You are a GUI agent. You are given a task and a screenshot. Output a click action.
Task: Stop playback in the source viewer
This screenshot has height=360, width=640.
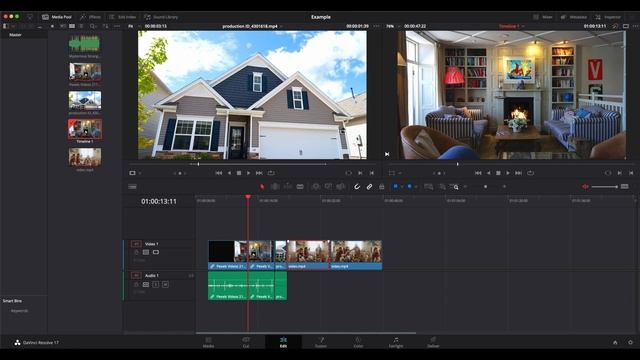coord(239,173)
